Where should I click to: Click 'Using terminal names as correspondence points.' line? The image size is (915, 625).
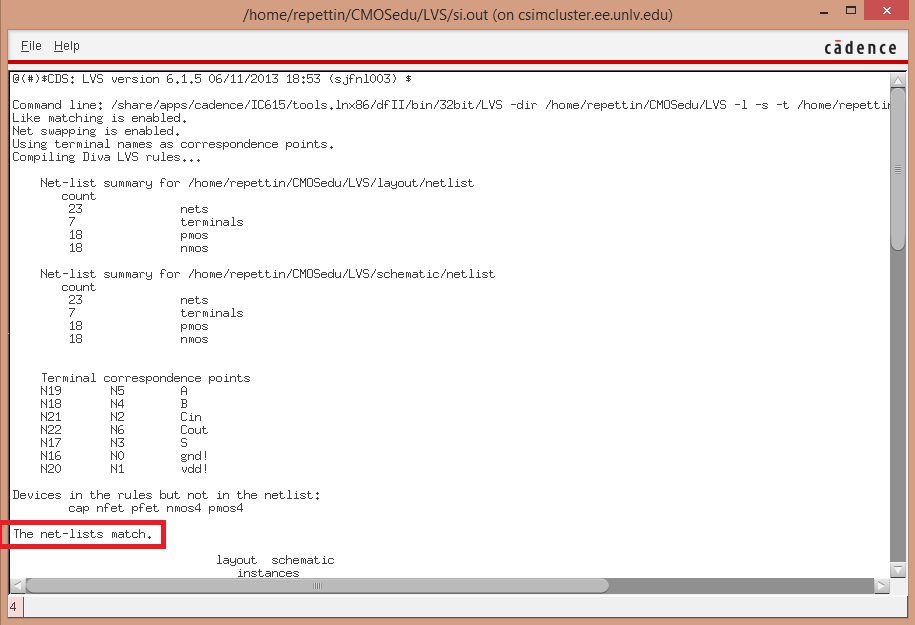click(x=173, y=144)
